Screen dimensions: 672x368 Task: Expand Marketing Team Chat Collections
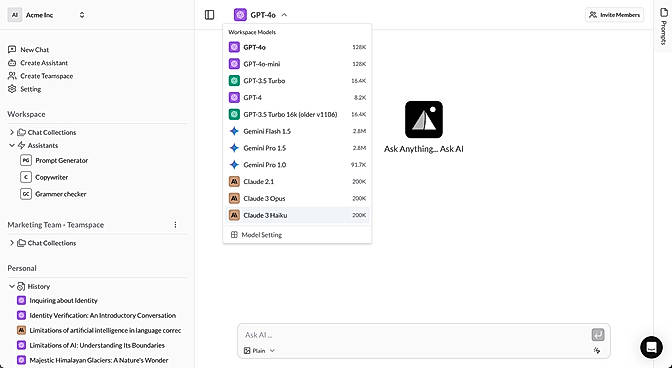[x=12, y=243]
